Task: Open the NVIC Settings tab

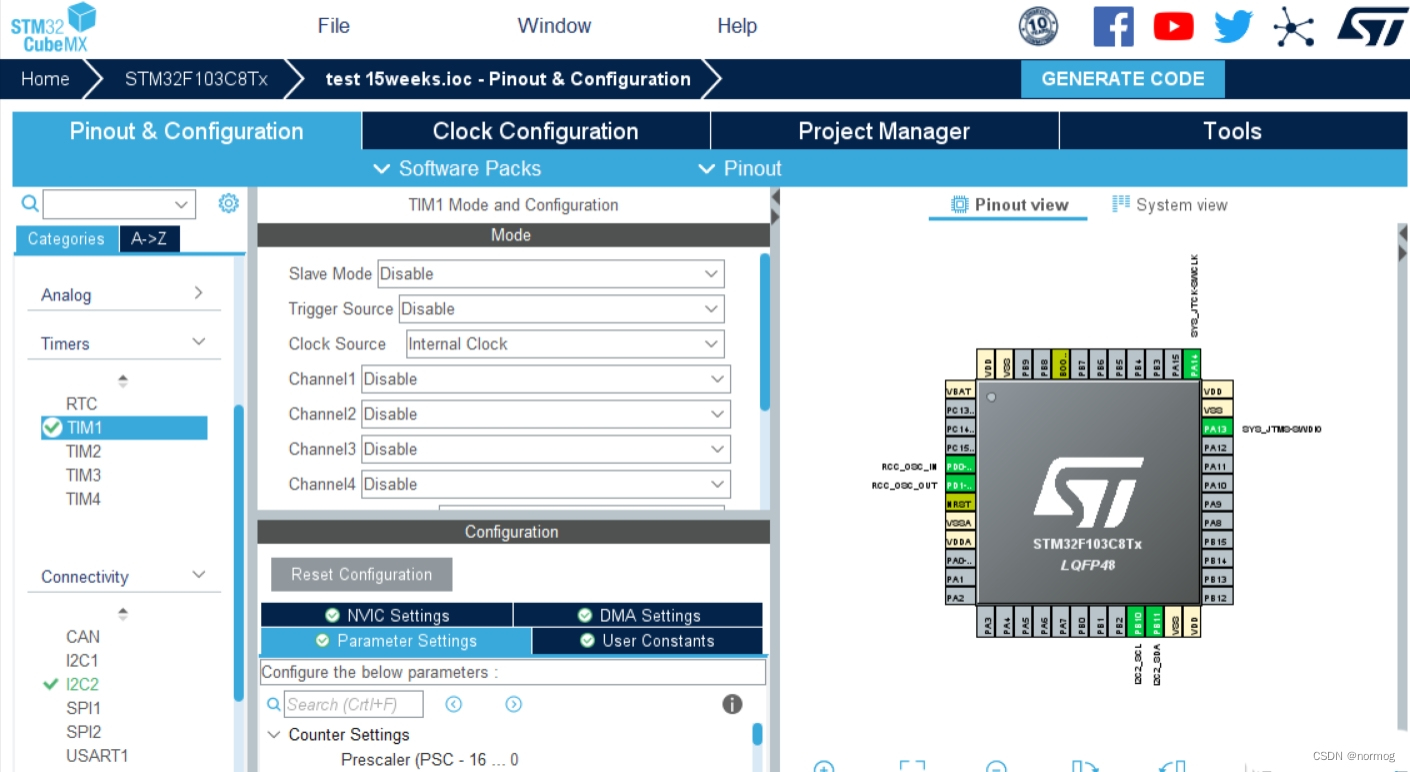Action: click(387, 615)
